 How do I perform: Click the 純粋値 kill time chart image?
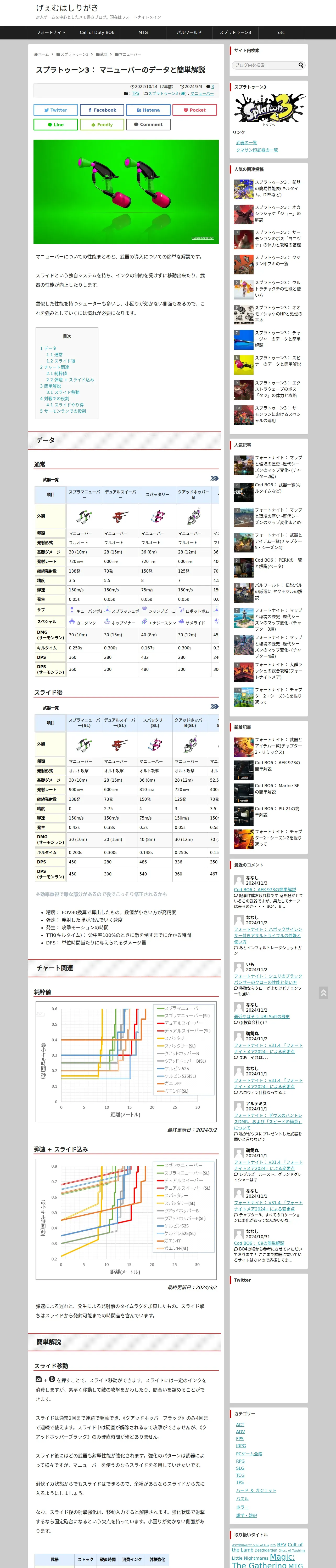point(126,1062)
